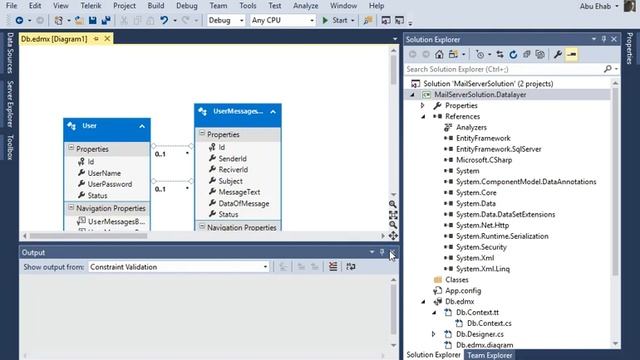Select App.config in Solution Explorer
640x360 pixels.
click(463, 291)
